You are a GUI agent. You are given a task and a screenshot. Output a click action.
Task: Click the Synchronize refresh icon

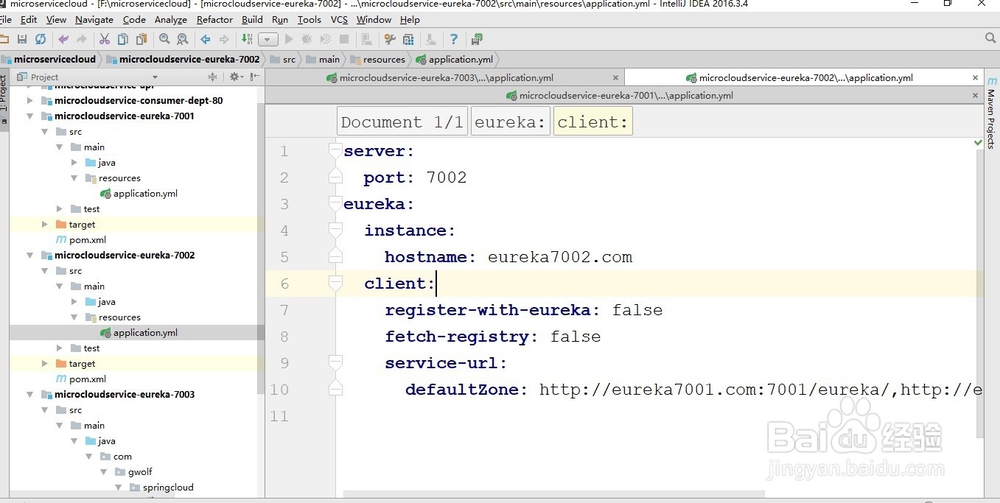click(40, 40)
